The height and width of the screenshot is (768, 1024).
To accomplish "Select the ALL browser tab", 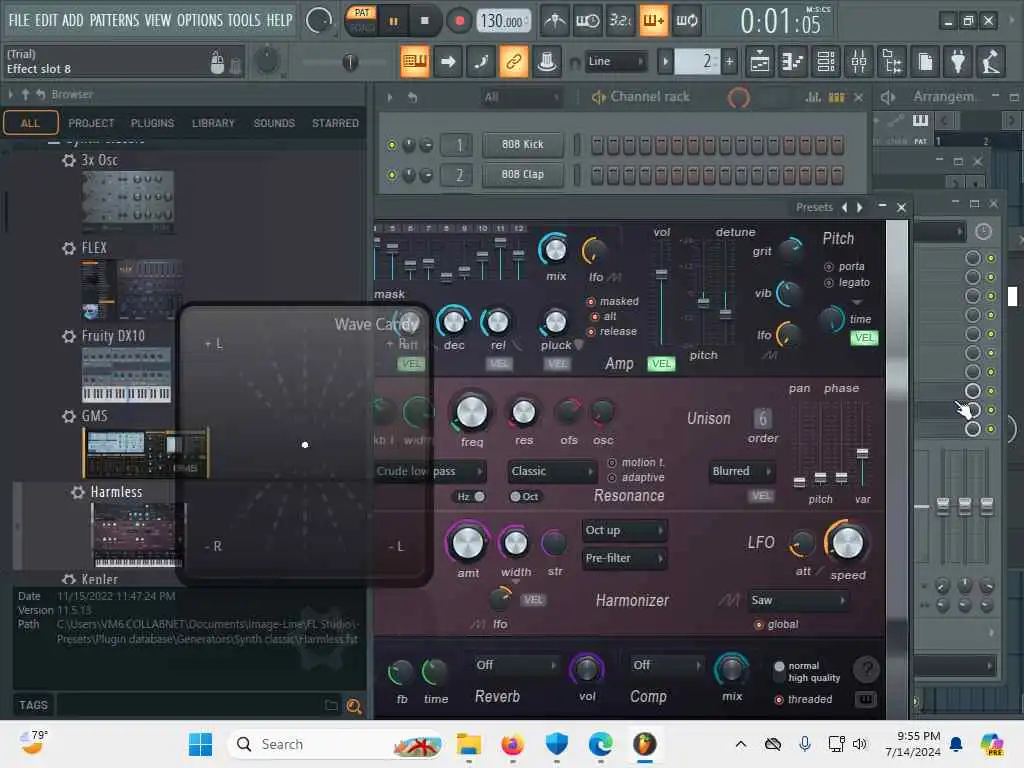I will 31,123.
